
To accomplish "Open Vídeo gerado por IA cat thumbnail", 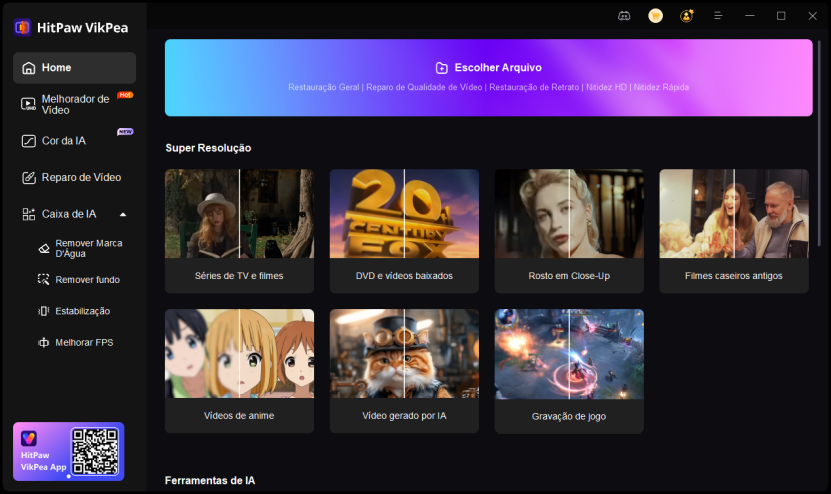I will [x=404, y=354].
